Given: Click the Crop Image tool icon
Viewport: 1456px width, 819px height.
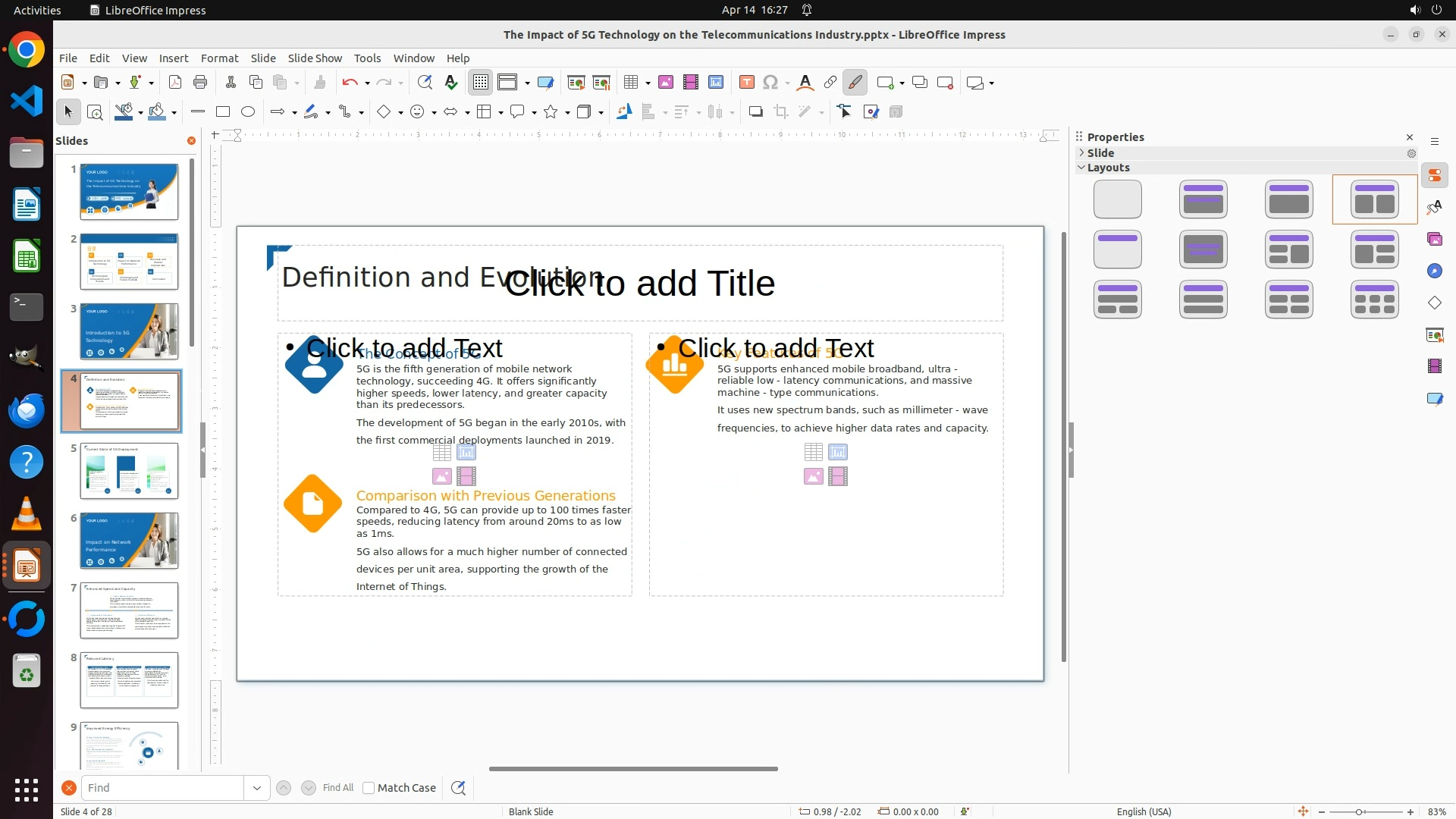Looking at the screenshot, I should click(x=781, y=112).
